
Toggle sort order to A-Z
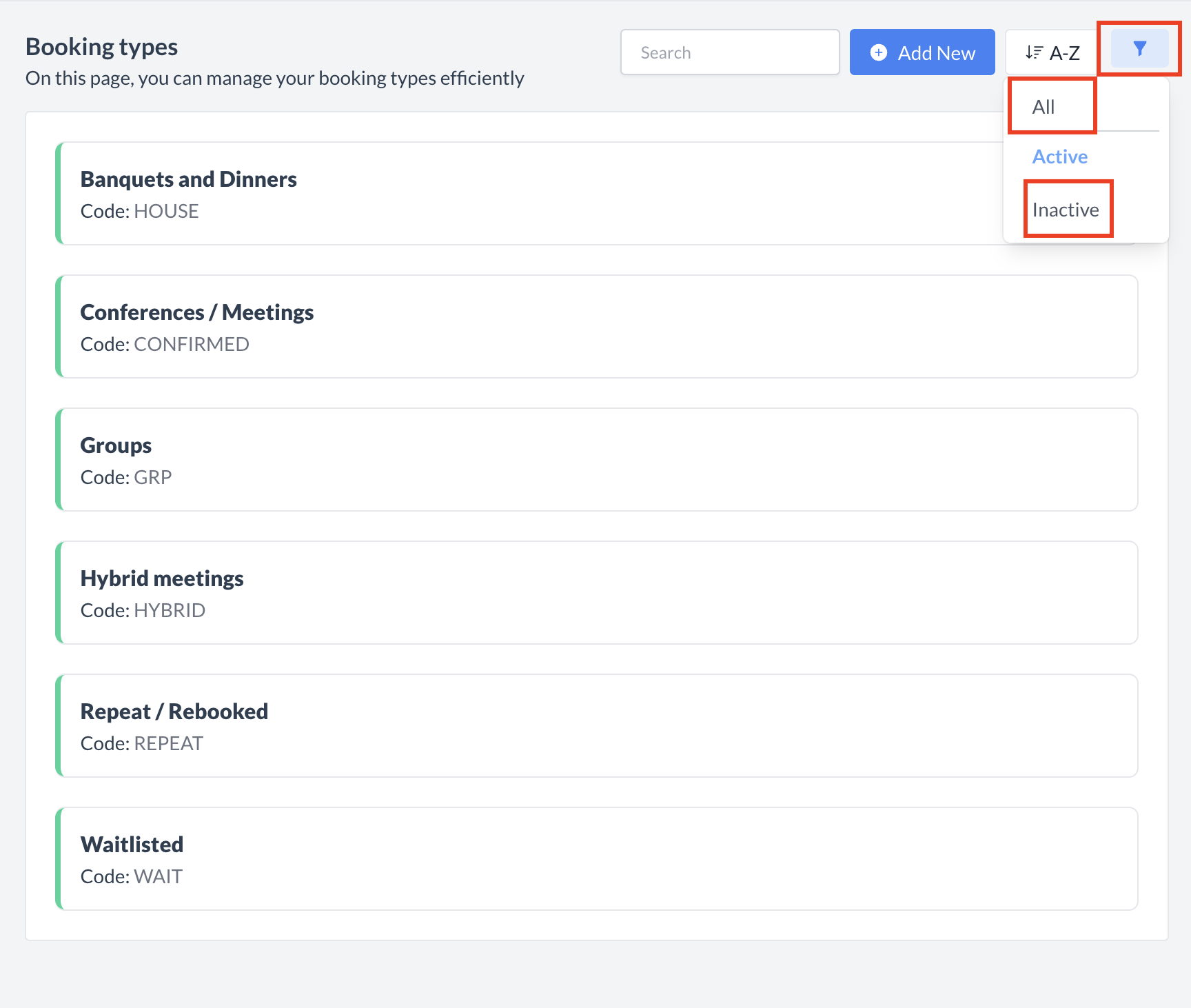pos(1051,52)
